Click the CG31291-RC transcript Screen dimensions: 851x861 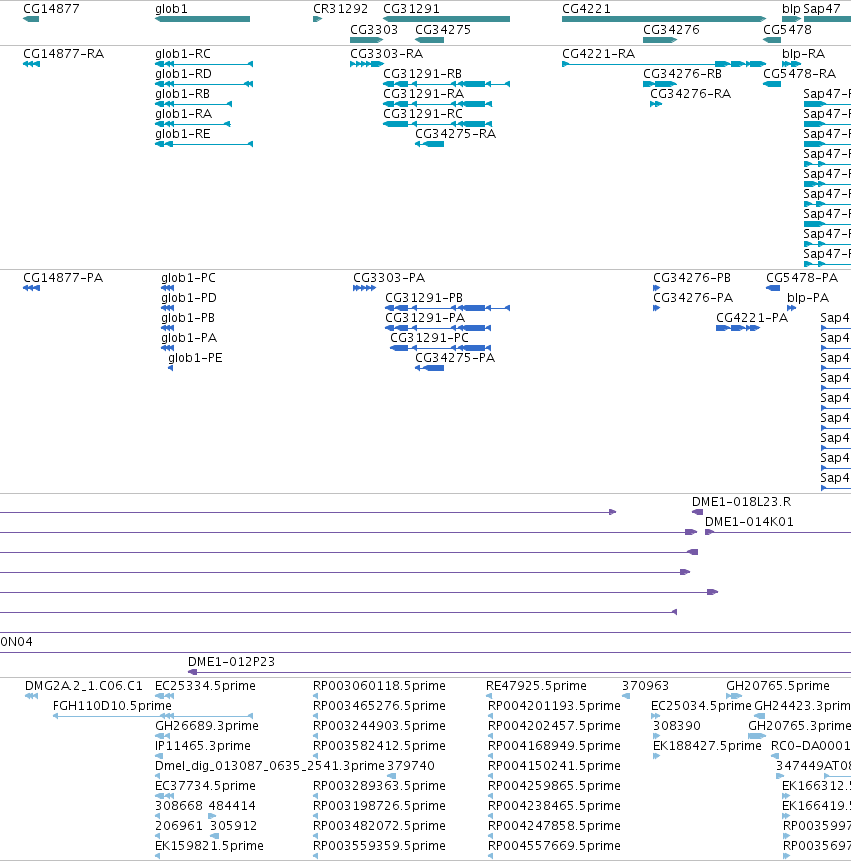[x=438, y=124]
